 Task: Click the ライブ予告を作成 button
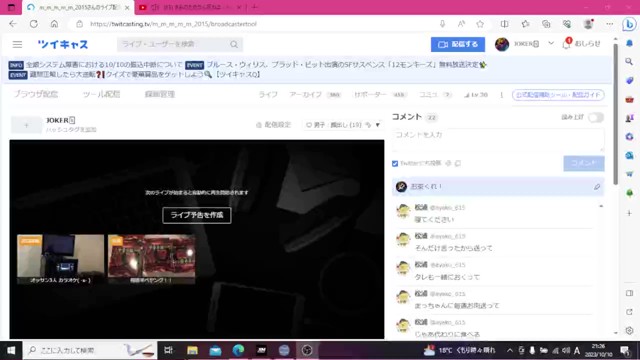[x=197, y=215]
